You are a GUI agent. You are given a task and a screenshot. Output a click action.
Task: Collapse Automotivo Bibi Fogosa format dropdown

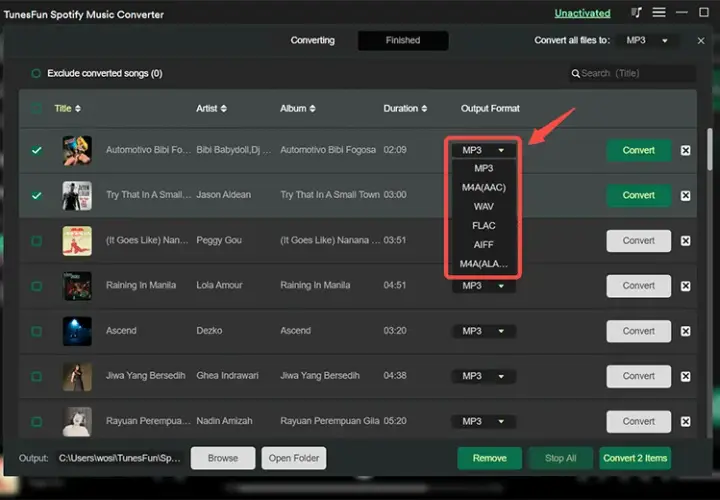[x=484, y=150]
